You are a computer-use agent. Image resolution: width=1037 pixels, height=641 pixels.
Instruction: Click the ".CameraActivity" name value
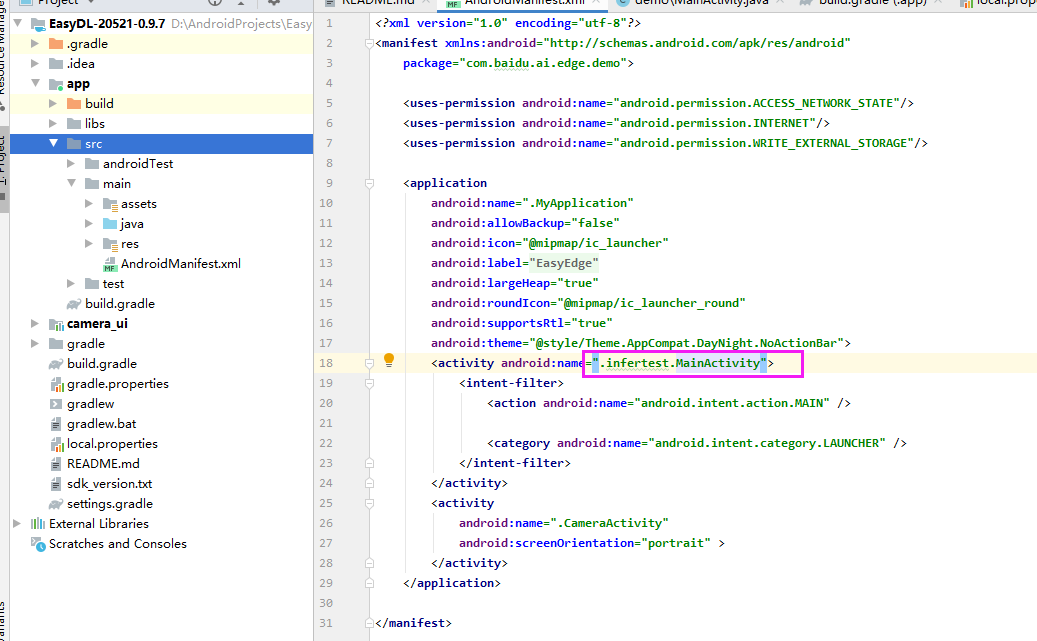point(609,523)
